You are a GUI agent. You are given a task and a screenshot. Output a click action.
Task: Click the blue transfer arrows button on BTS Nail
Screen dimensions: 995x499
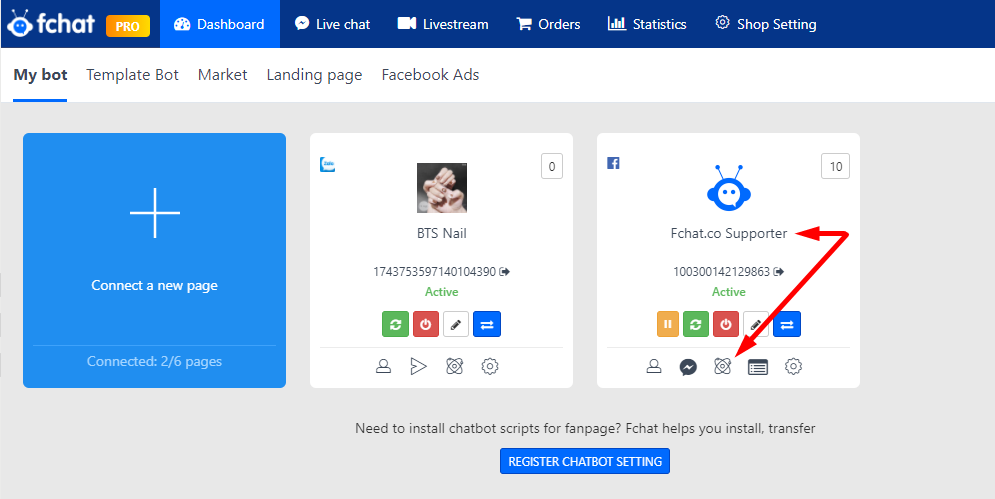tap(487, 324)
